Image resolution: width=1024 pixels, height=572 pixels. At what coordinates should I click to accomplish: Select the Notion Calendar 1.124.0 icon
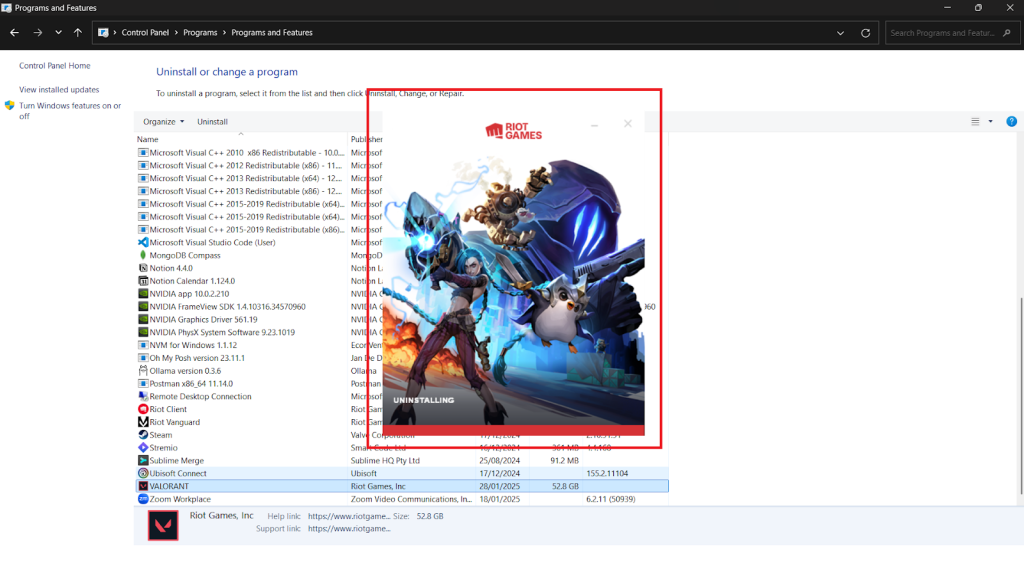point(143,281)
